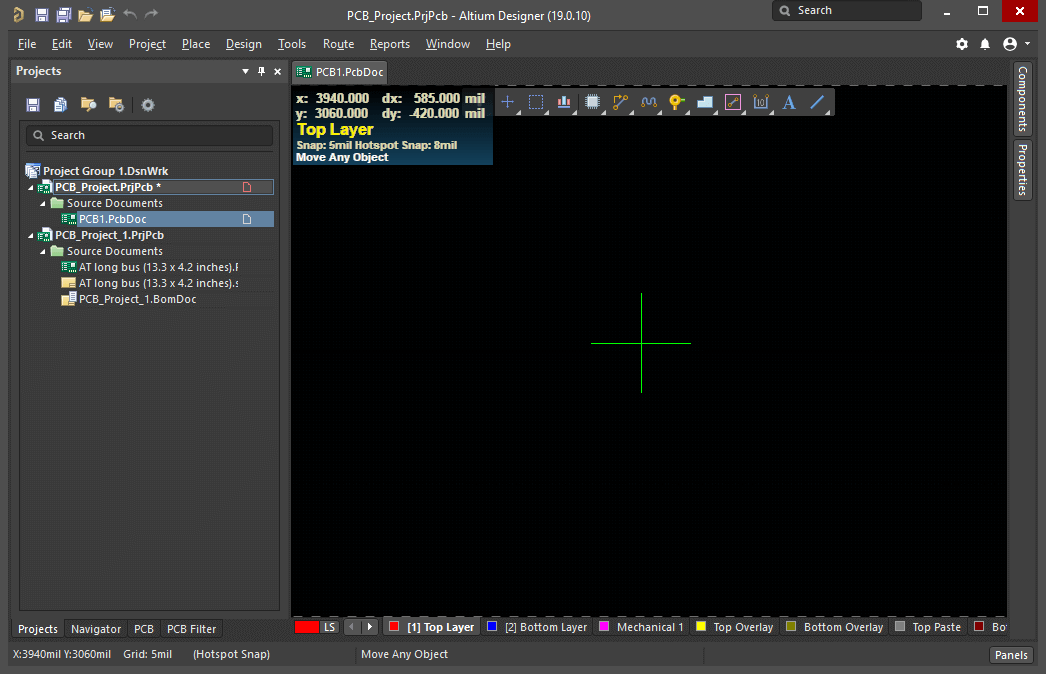Open Projects panel options dropdown arrow
Screen dimensions: 1046x674
point(245,71)
